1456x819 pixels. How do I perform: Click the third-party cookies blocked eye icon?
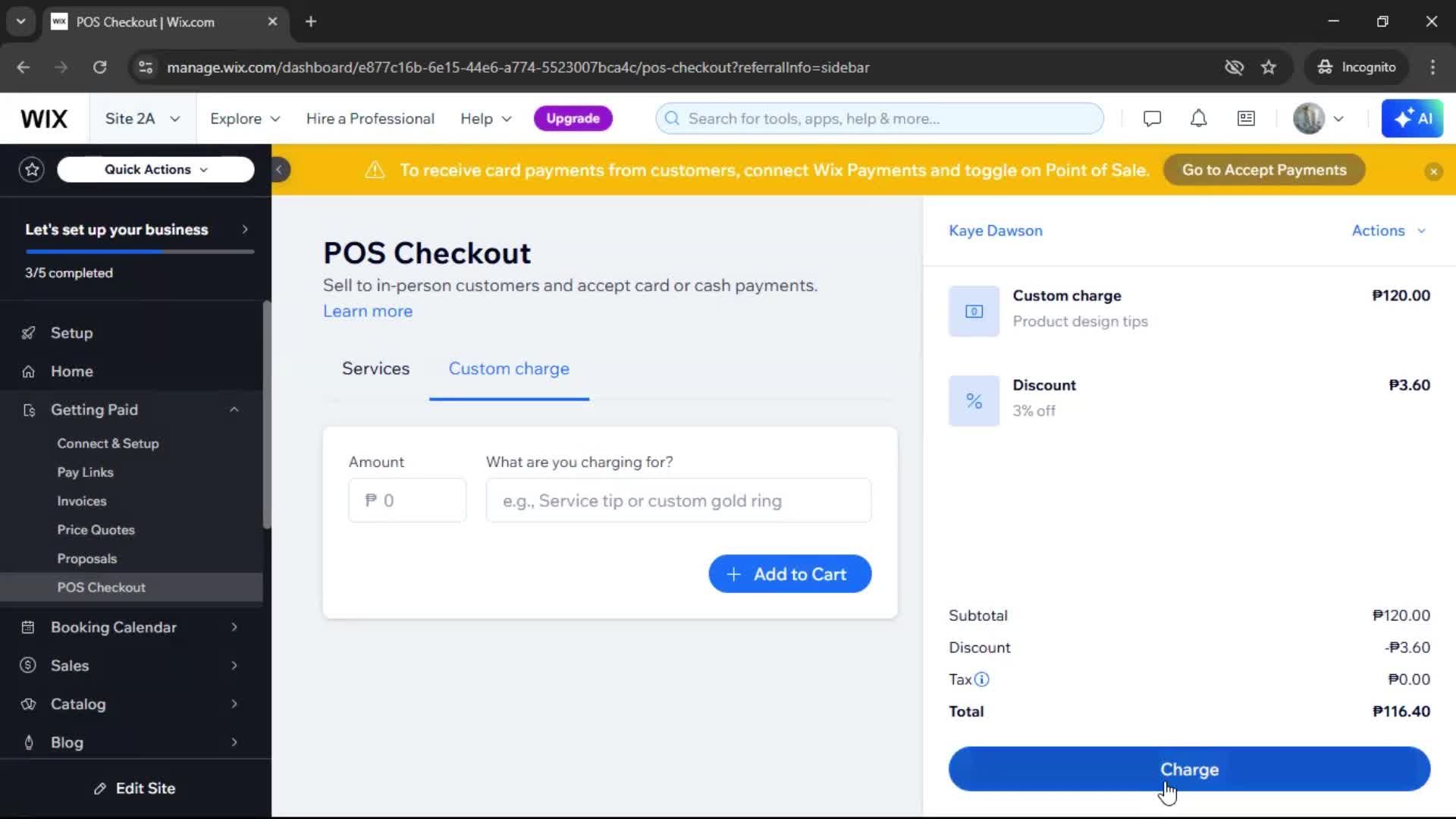point(1234,67)
